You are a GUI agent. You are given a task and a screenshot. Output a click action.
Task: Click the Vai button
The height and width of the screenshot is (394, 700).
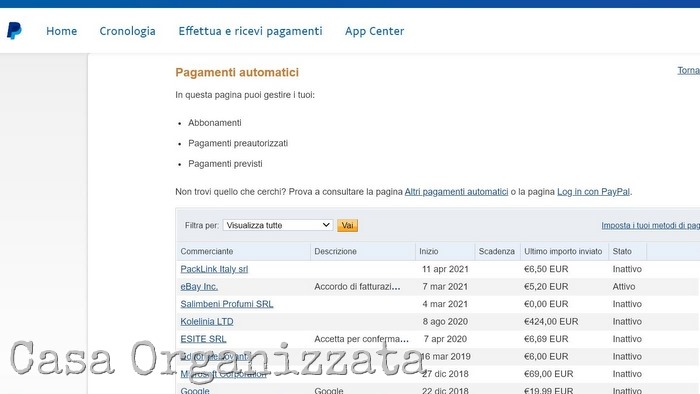tap(347, 225)
